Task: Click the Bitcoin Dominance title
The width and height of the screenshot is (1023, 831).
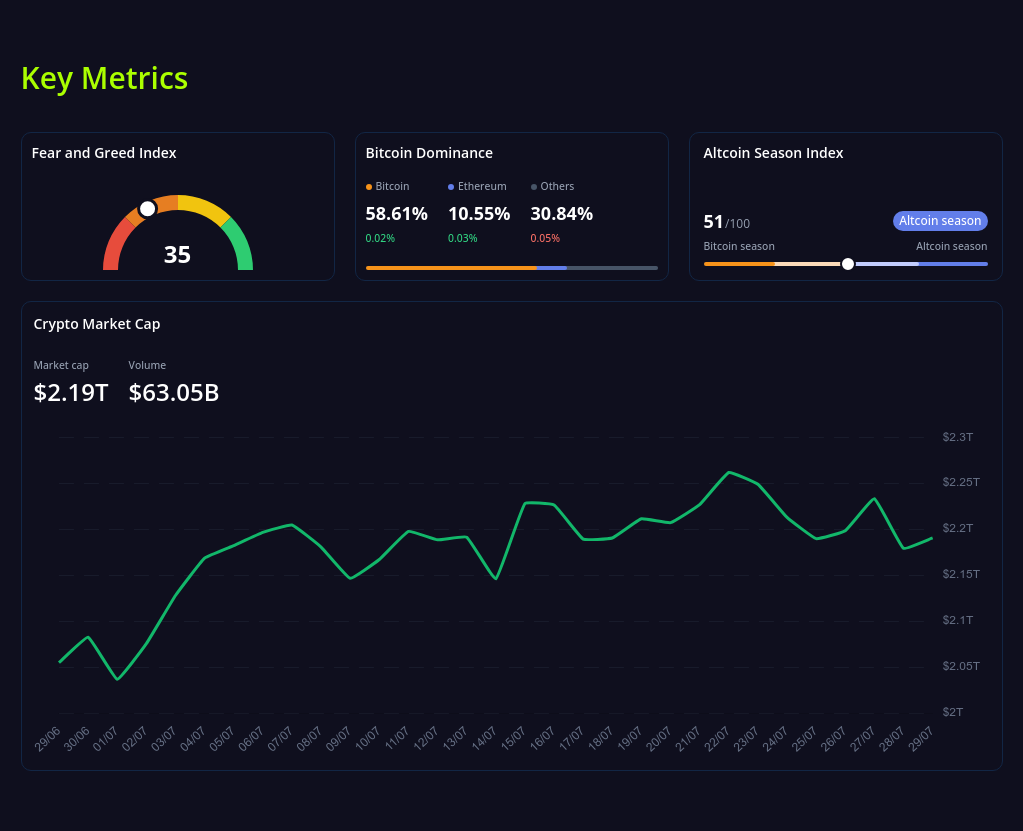Action: 429,153
